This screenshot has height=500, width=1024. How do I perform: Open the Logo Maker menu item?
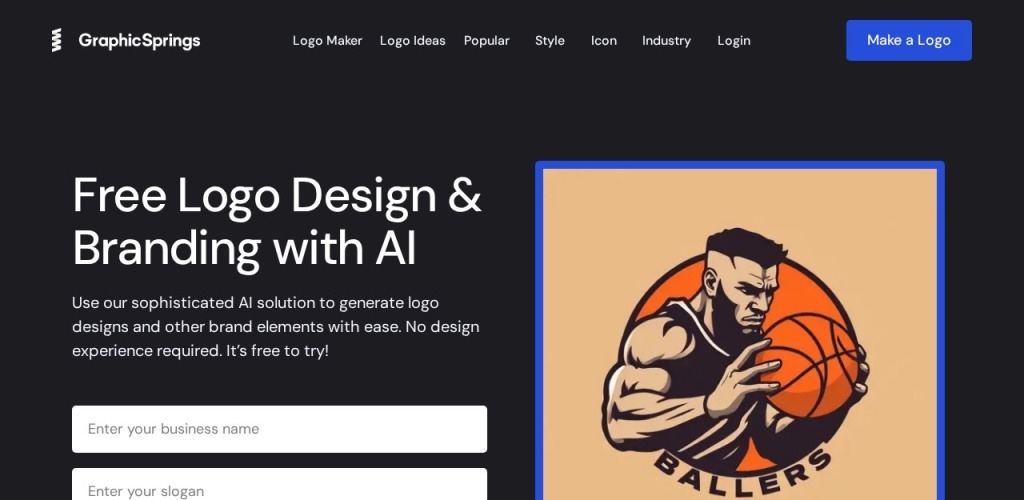click(327, 40)
